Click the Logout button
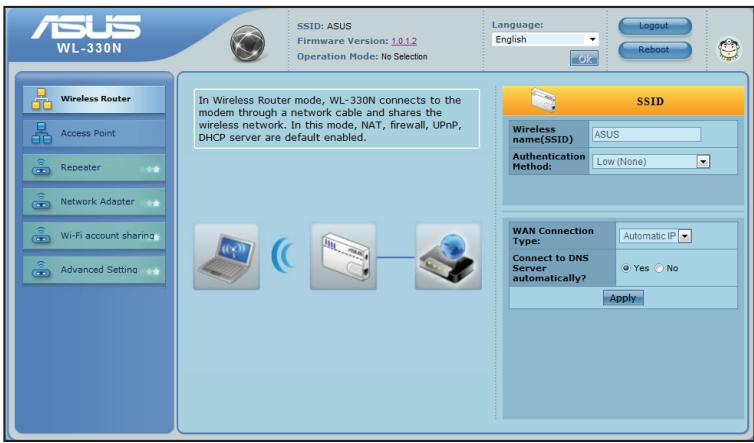Viewport: 754px width, 443px height. [x=655, y=26]
